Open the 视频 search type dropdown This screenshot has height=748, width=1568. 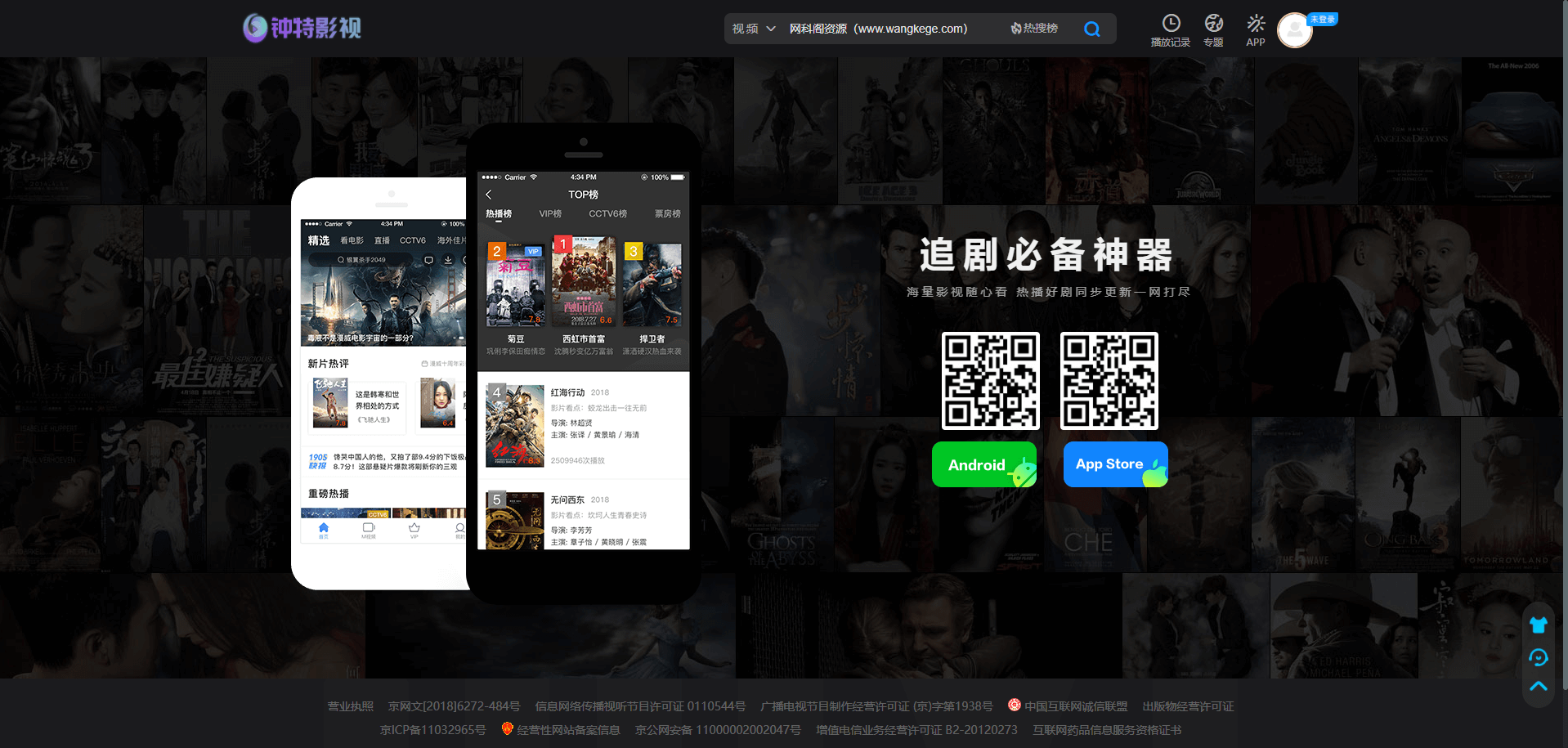coord(754,29)
